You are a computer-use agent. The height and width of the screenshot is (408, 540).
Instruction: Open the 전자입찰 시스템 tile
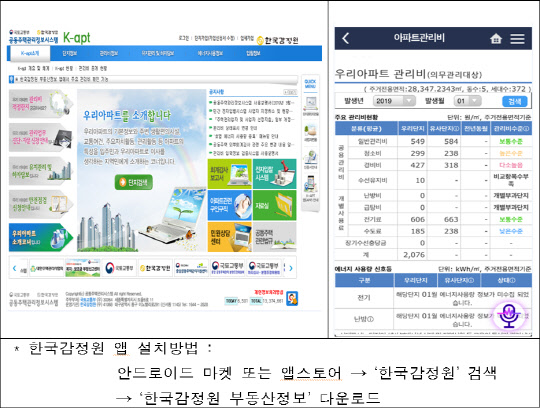point(274,174)
